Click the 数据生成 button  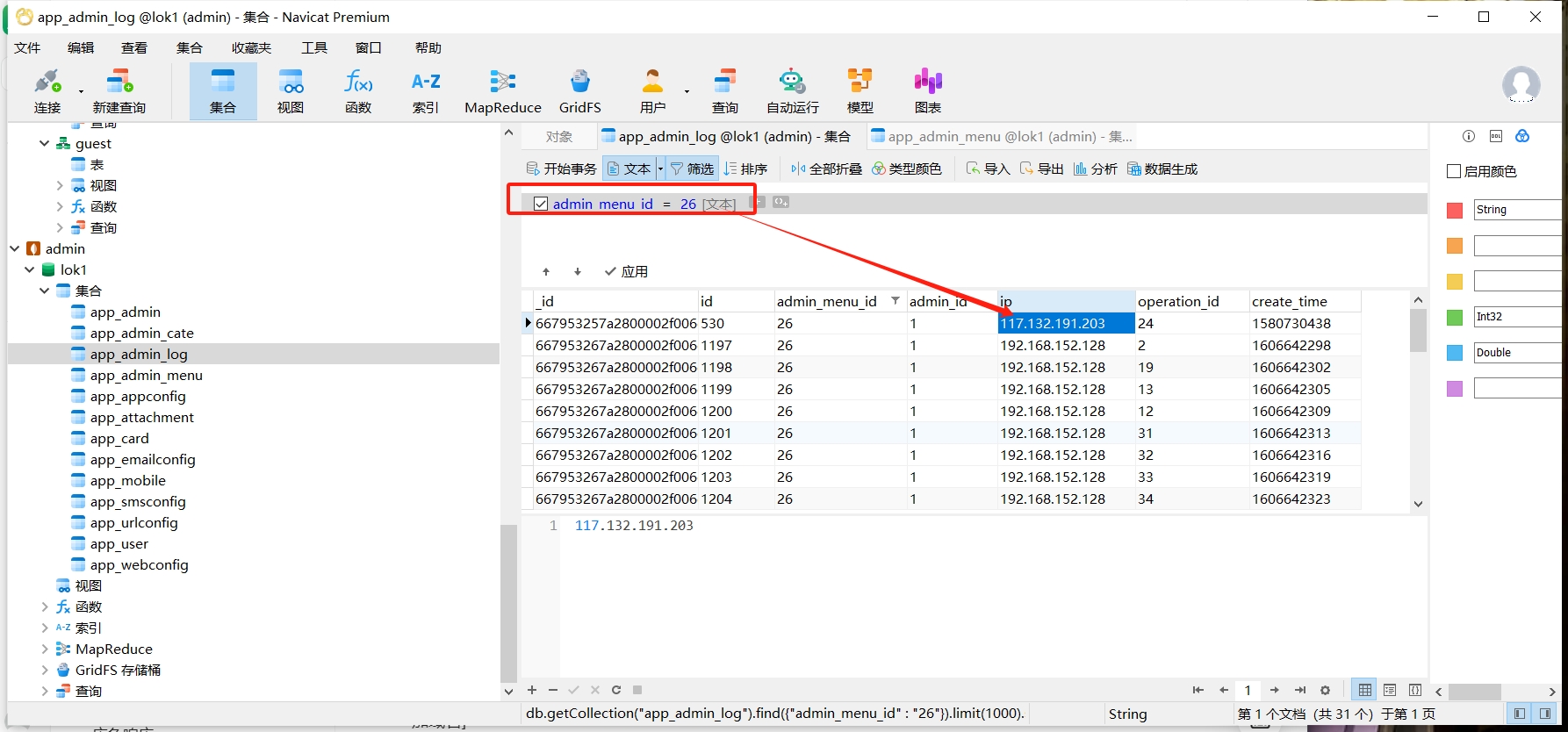coord(1162,169)
